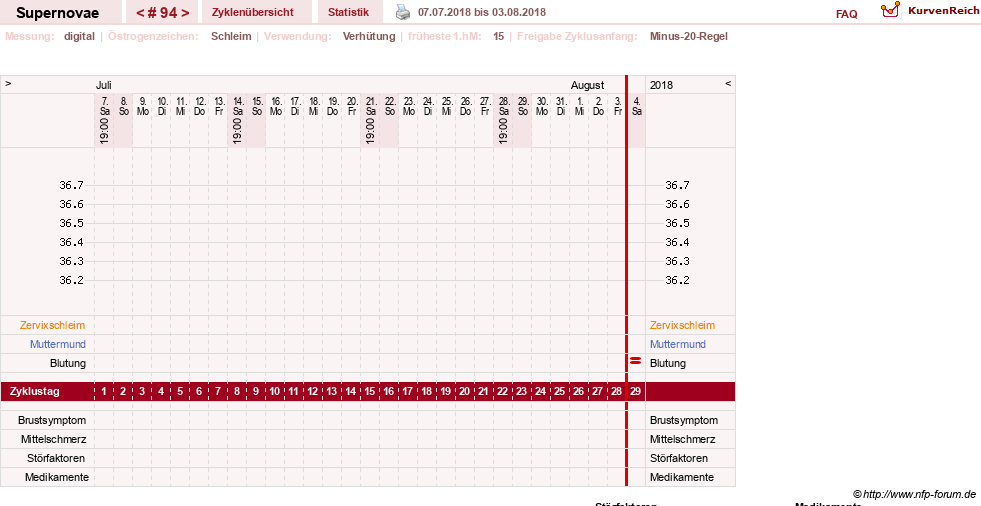Click the right Störfaktoren label
The image size is (981, 506).
tap(679, 458)
